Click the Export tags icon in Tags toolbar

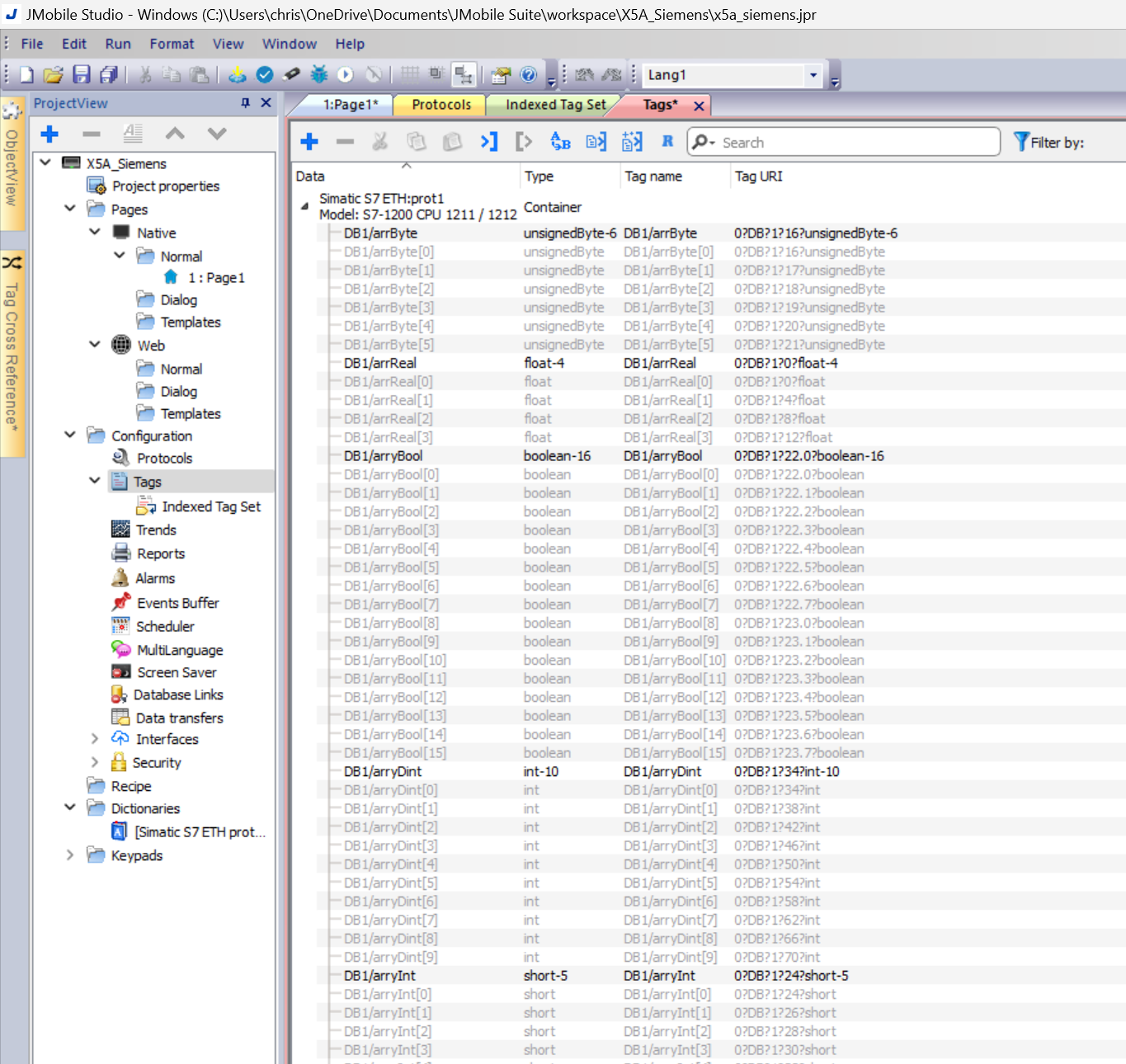point(523,142)
